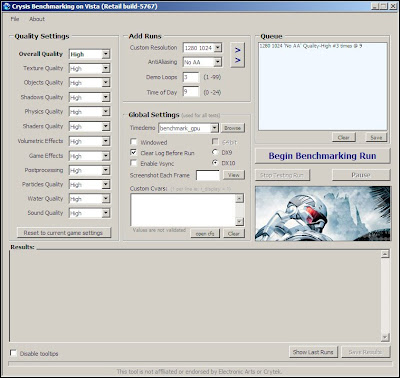Enable Vsync checkbox

point(134,163)
